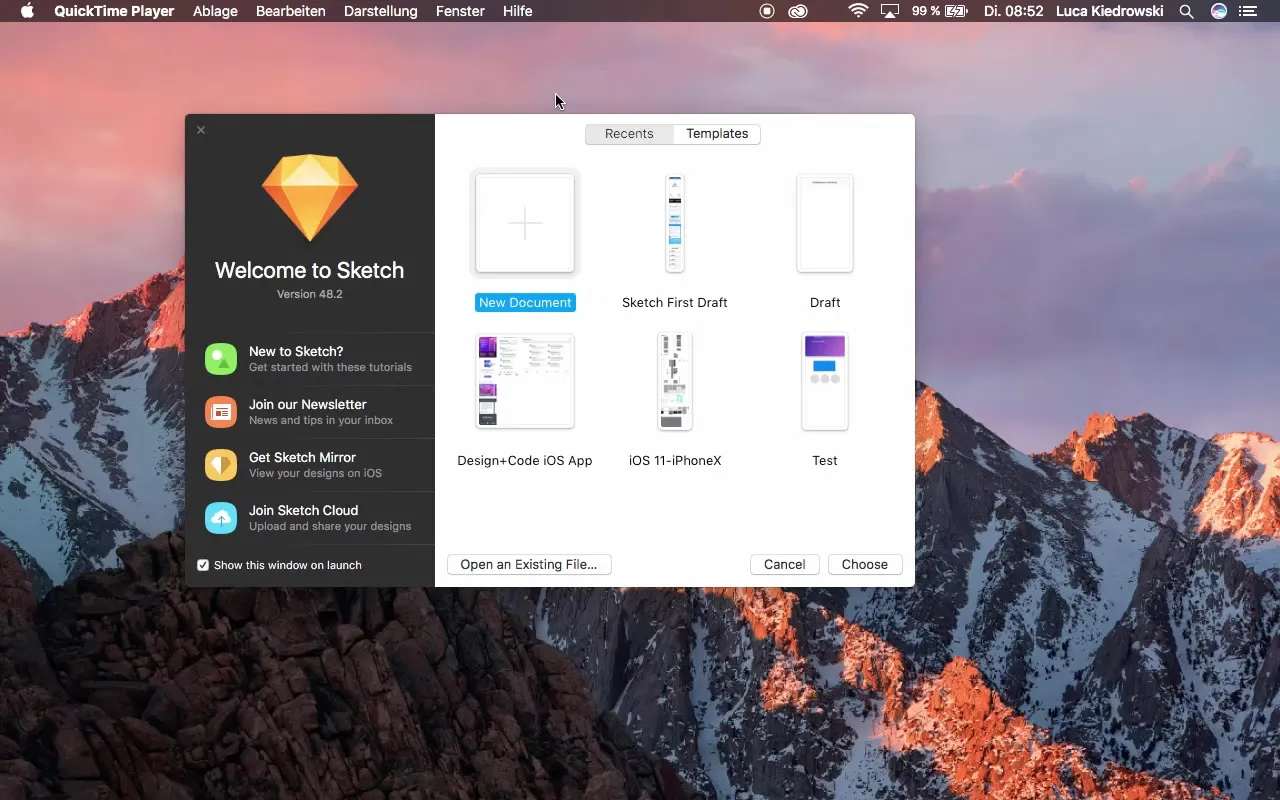Select the New Document thumbnail
This screenshot has height=800, width=1280.
(525, 223)
